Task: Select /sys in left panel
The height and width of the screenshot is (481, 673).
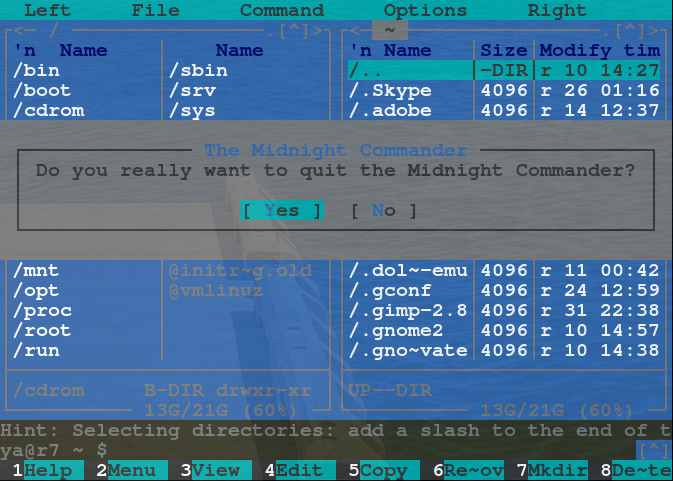Action: click(191, 110)
